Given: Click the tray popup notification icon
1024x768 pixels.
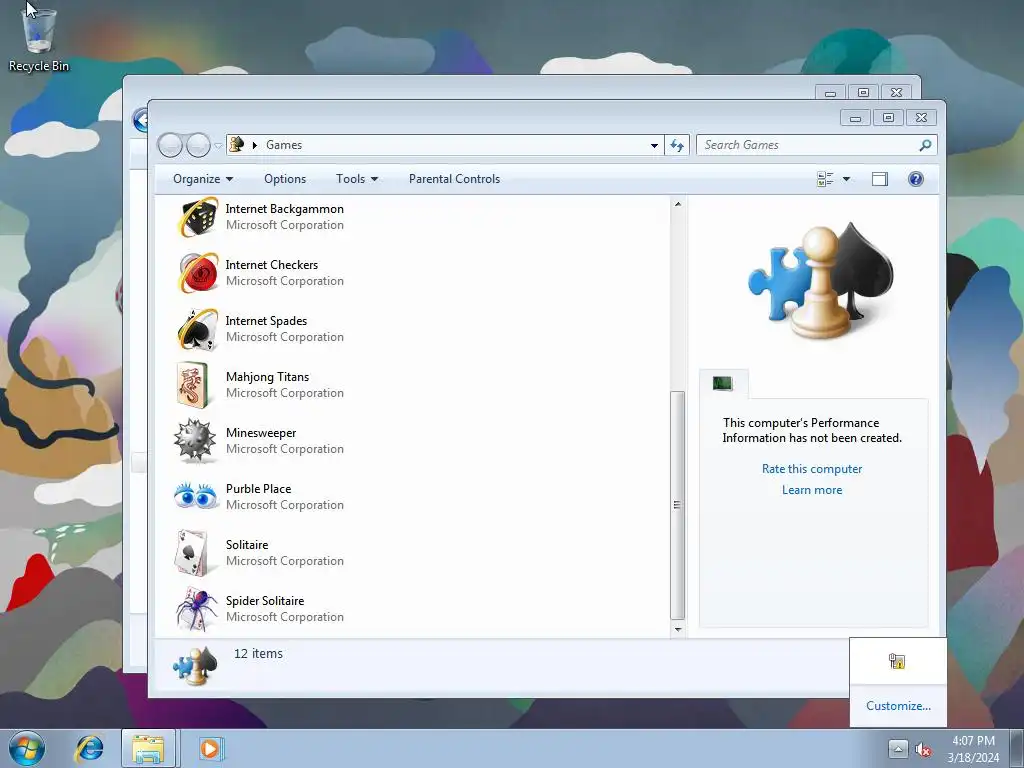Looking at the screenshot, I should coord(897,661).
